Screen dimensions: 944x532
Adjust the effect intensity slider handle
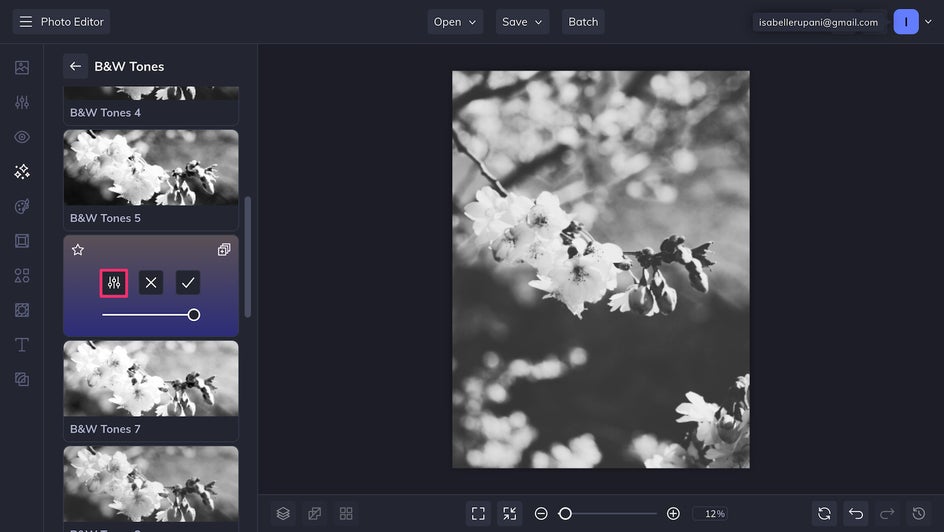[194, 315]
